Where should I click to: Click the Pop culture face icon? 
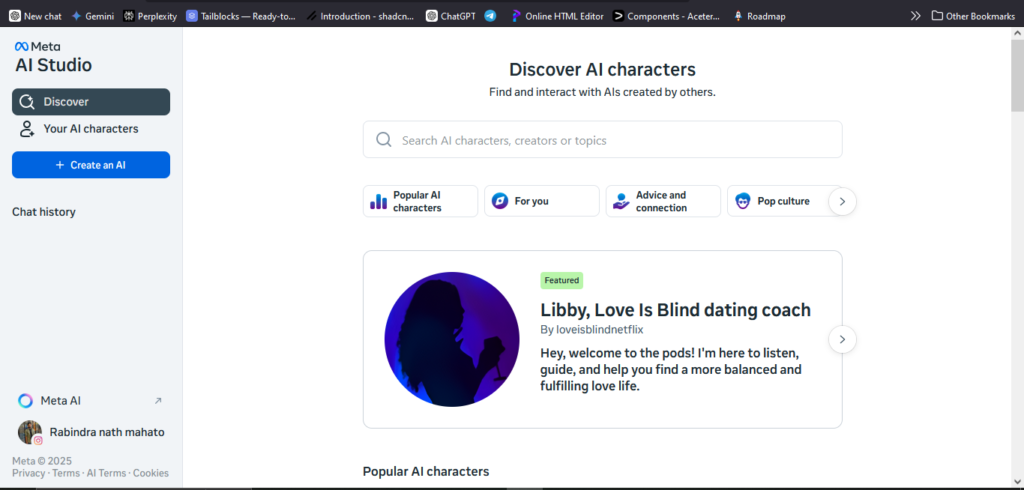(x=743, y=201)
